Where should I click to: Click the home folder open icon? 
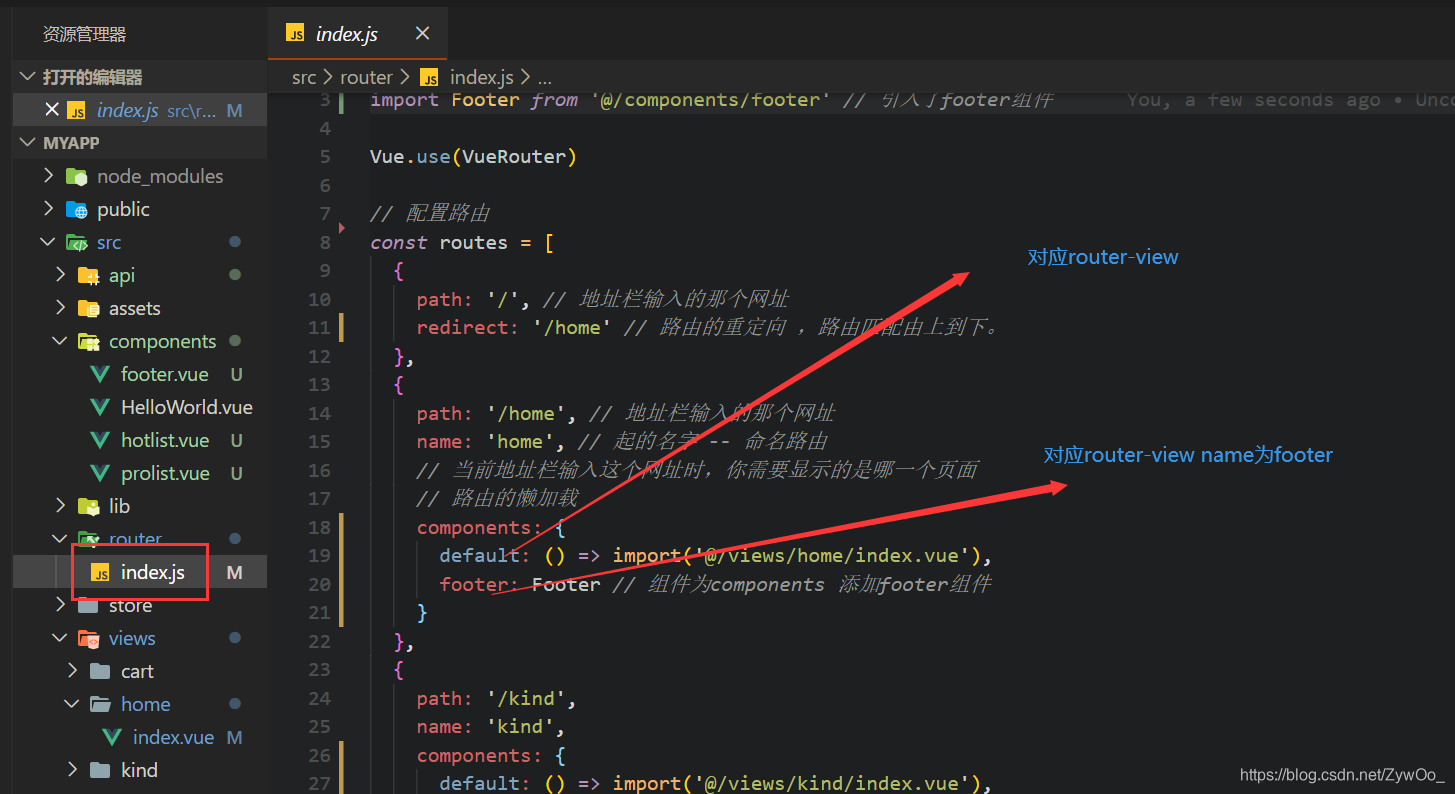(100, 704)
